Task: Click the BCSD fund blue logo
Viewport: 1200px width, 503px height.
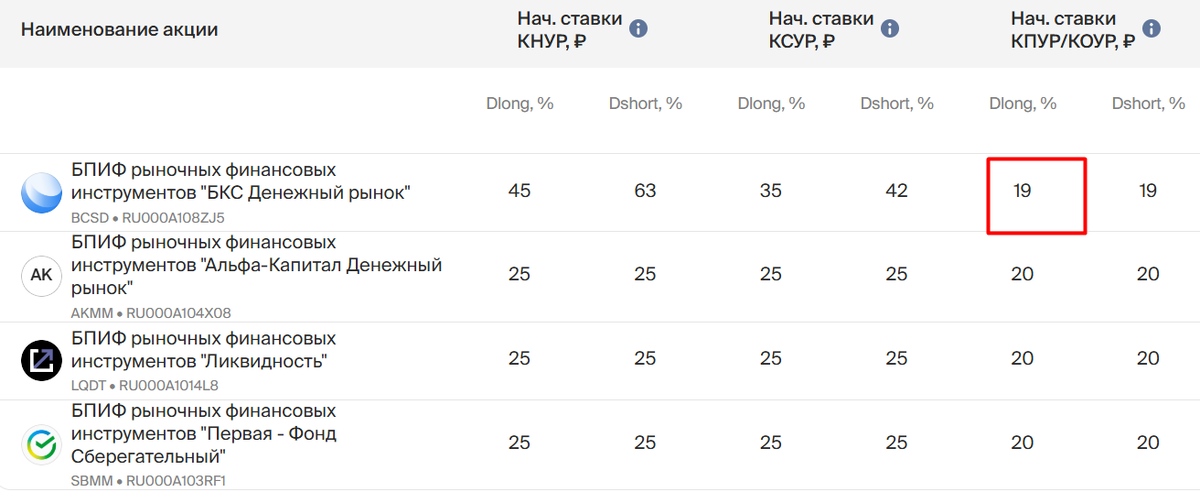Action: pyautogui.click(x=42, y=192)
